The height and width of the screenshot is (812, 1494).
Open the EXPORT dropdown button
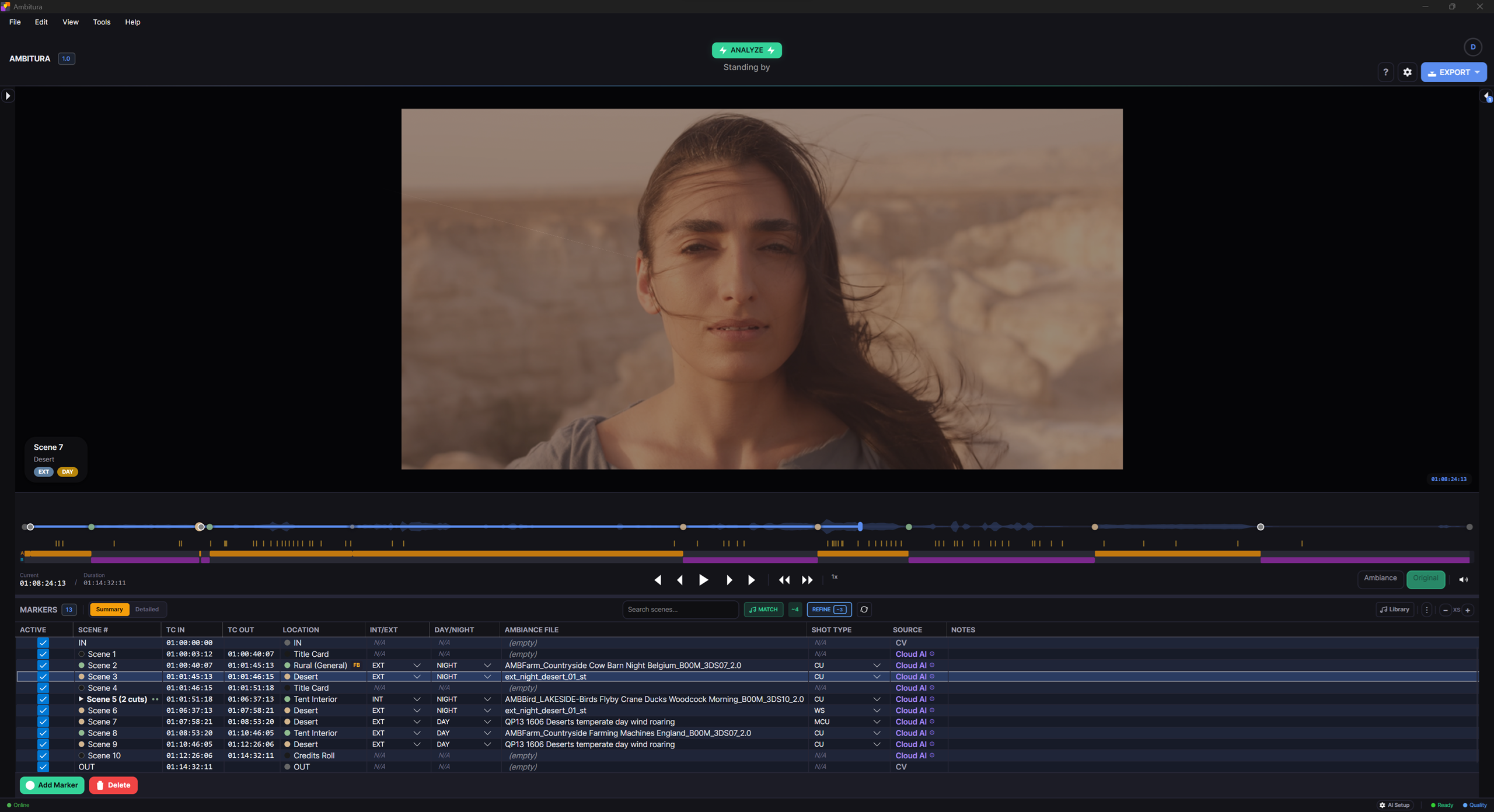point(1454,72)
